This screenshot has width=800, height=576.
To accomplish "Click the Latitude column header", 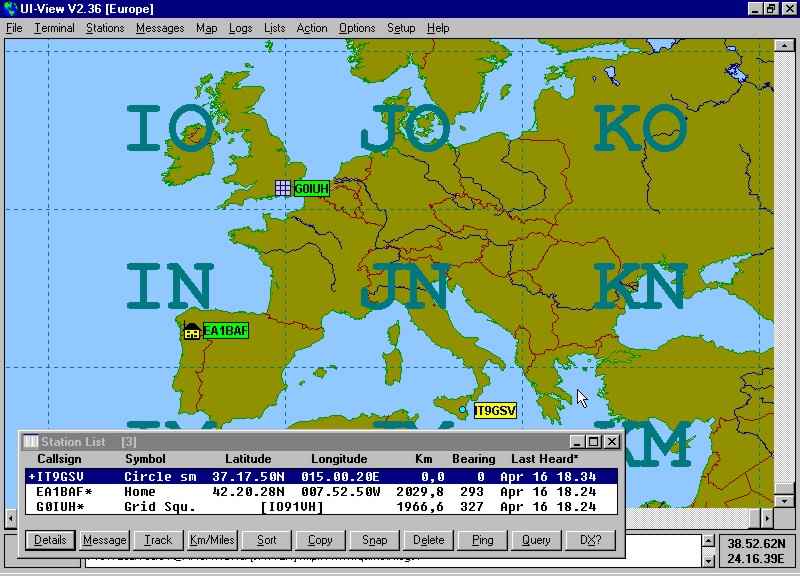I will tap(248, 459).
